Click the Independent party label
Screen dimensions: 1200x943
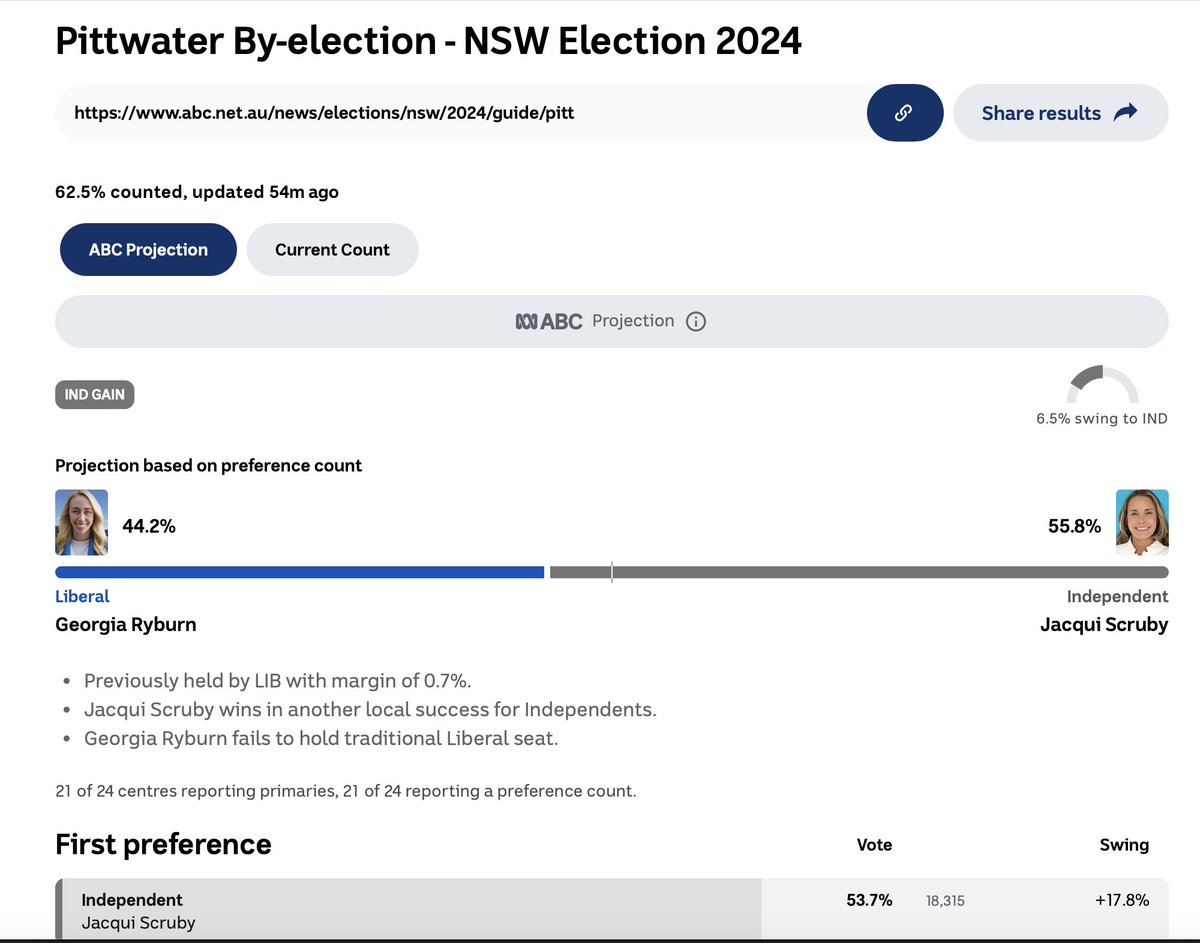1117,596
